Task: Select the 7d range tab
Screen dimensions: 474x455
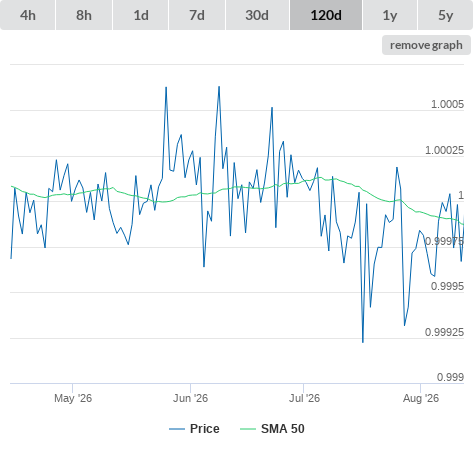Action: (x=197, y=15)
